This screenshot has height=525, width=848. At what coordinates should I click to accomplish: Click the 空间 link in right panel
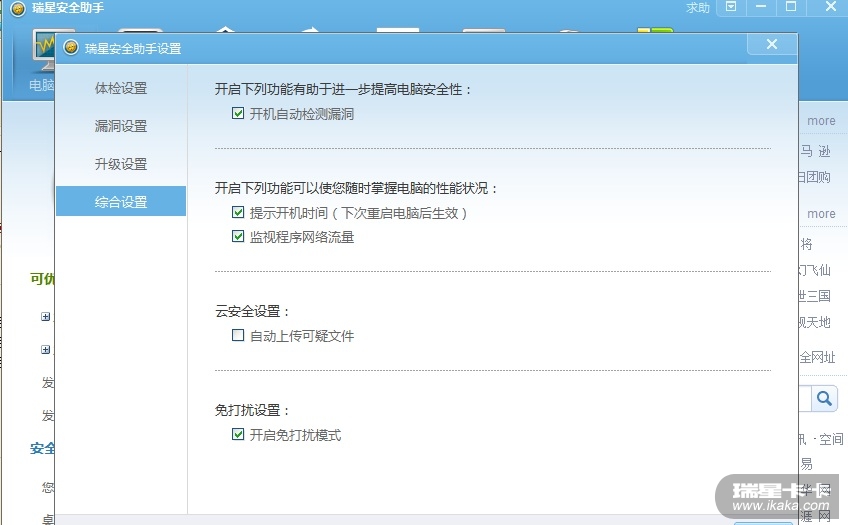pos(831,439)
